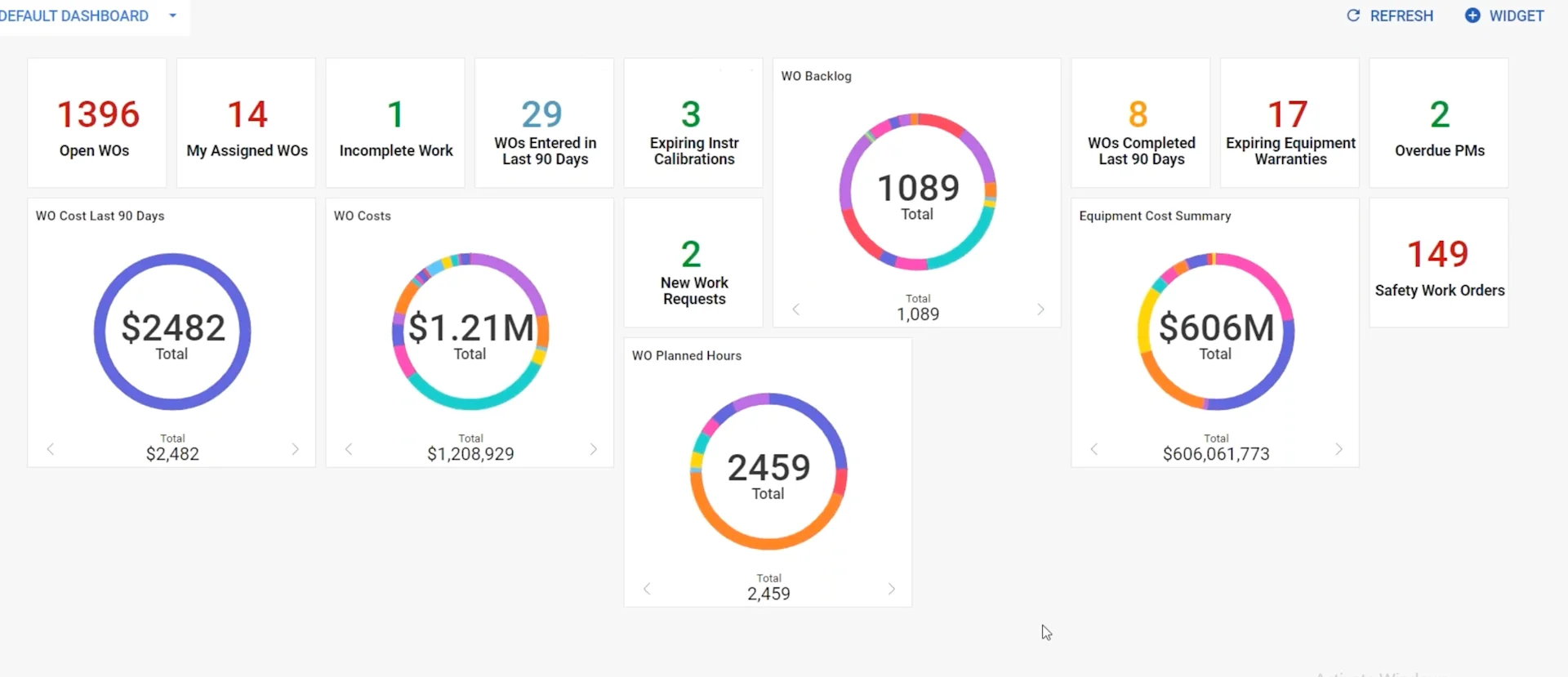Show next WO Cost Last 90 Days view

point(295,449)
